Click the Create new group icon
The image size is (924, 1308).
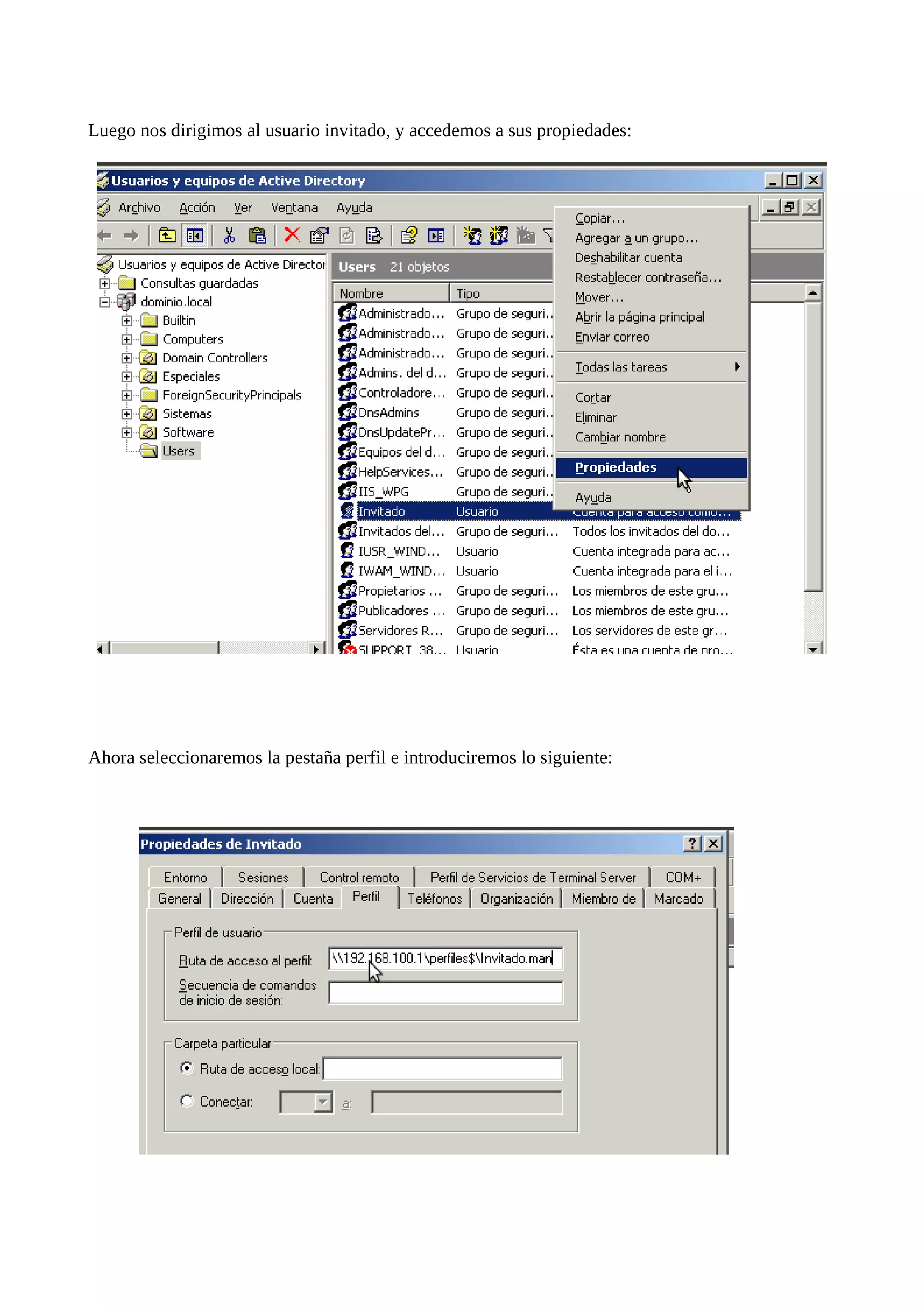(499, 235)
